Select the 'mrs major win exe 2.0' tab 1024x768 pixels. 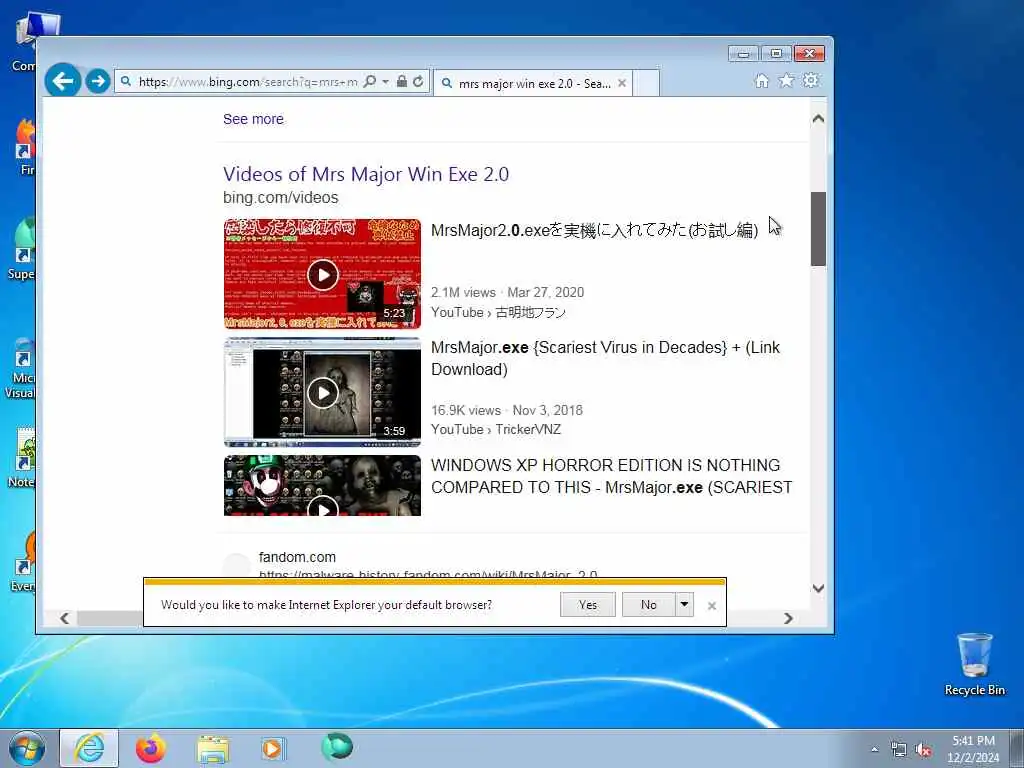coord(532,84)
